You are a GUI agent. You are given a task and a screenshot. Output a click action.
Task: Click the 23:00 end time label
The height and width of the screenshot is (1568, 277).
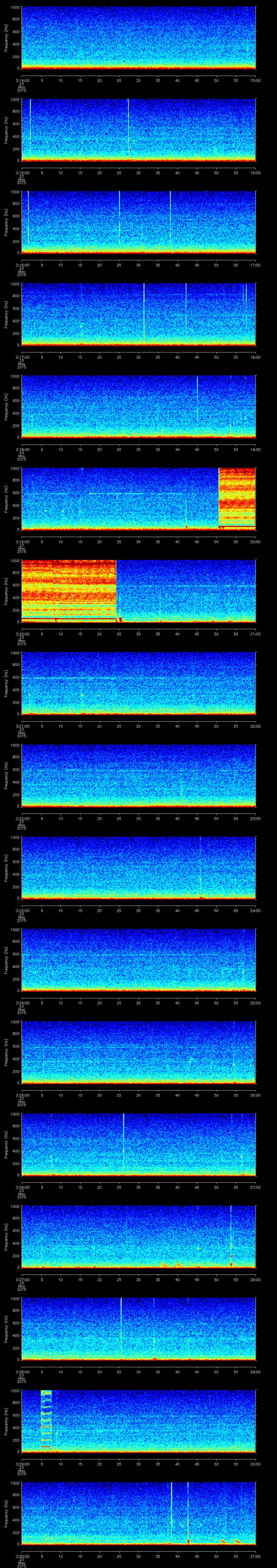pyautogui.click(x=255, y=818)
